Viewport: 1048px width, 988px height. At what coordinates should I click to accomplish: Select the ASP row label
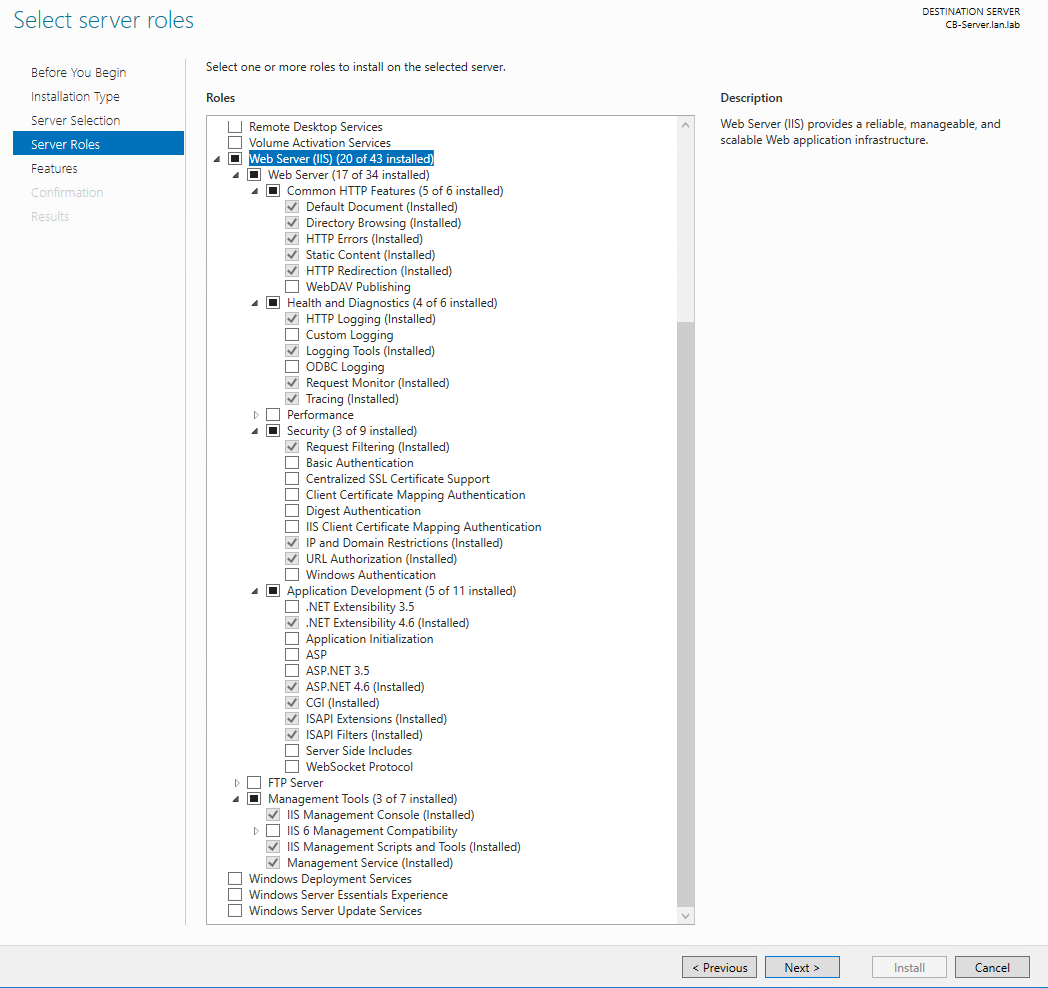point(316,654)
